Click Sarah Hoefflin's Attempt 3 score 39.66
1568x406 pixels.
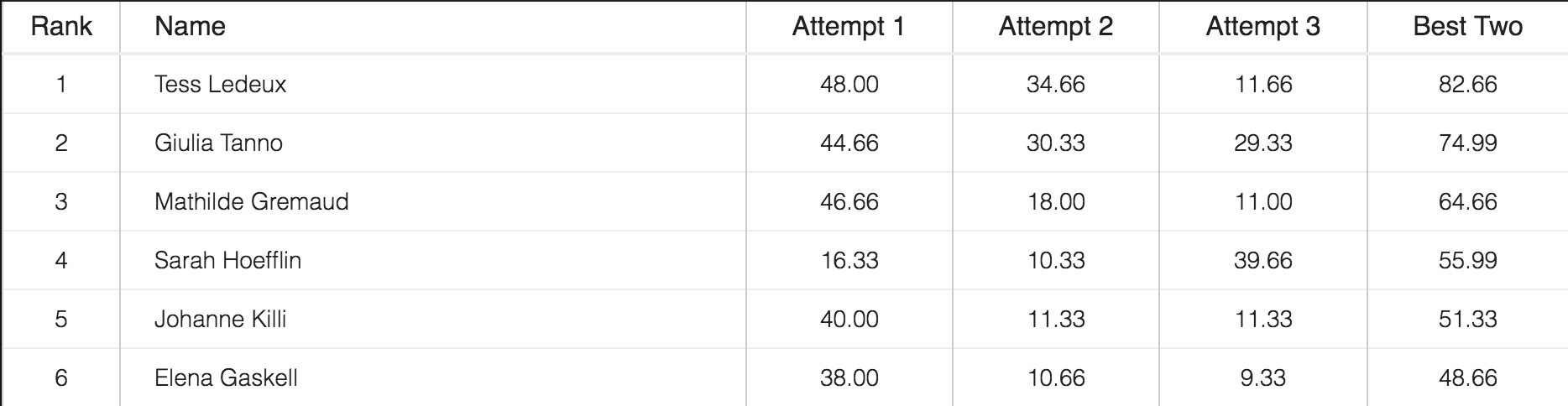(1262, 261)
